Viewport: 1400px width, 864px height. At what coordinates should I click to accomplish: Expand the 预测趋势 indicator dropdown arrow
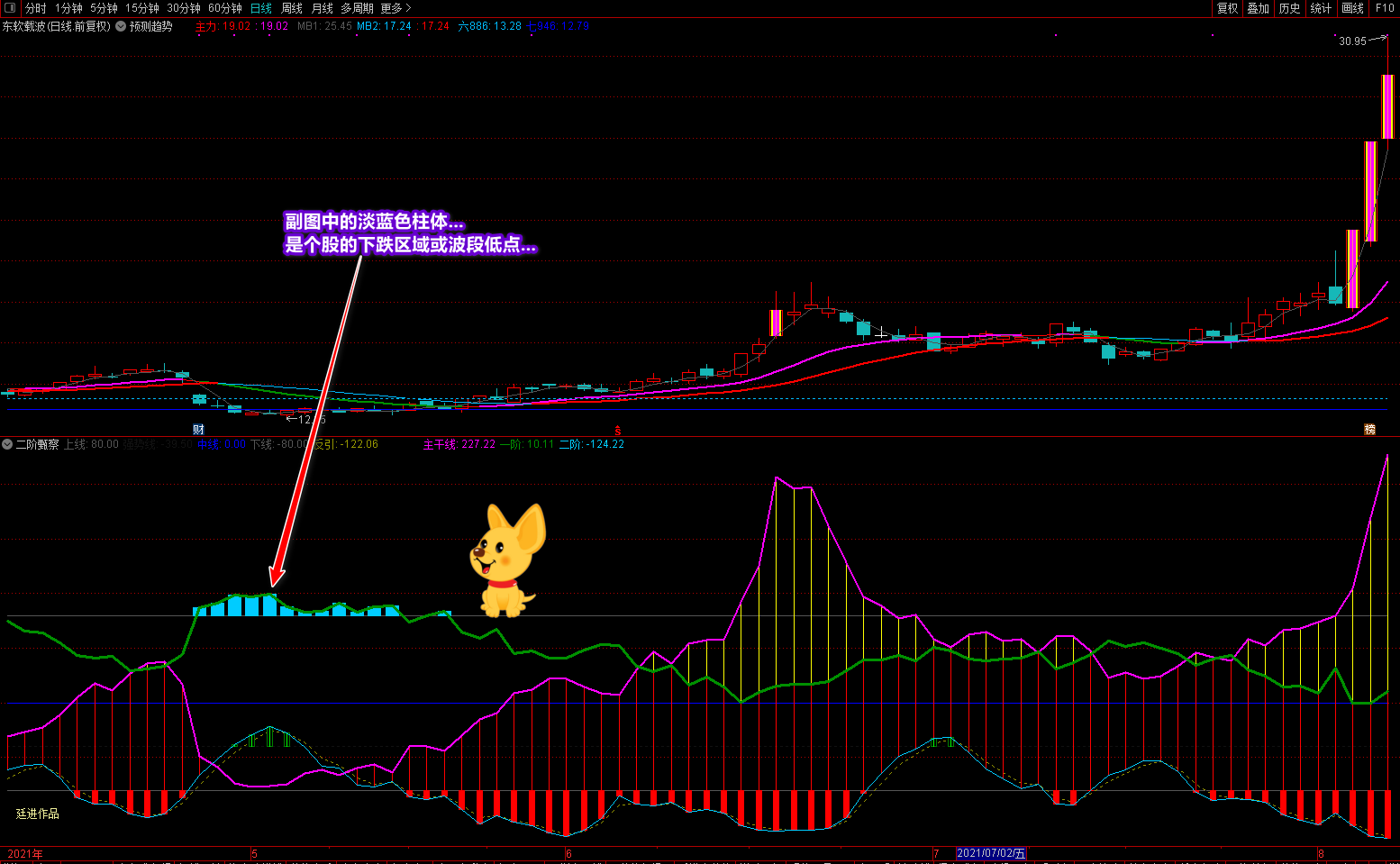121,26
